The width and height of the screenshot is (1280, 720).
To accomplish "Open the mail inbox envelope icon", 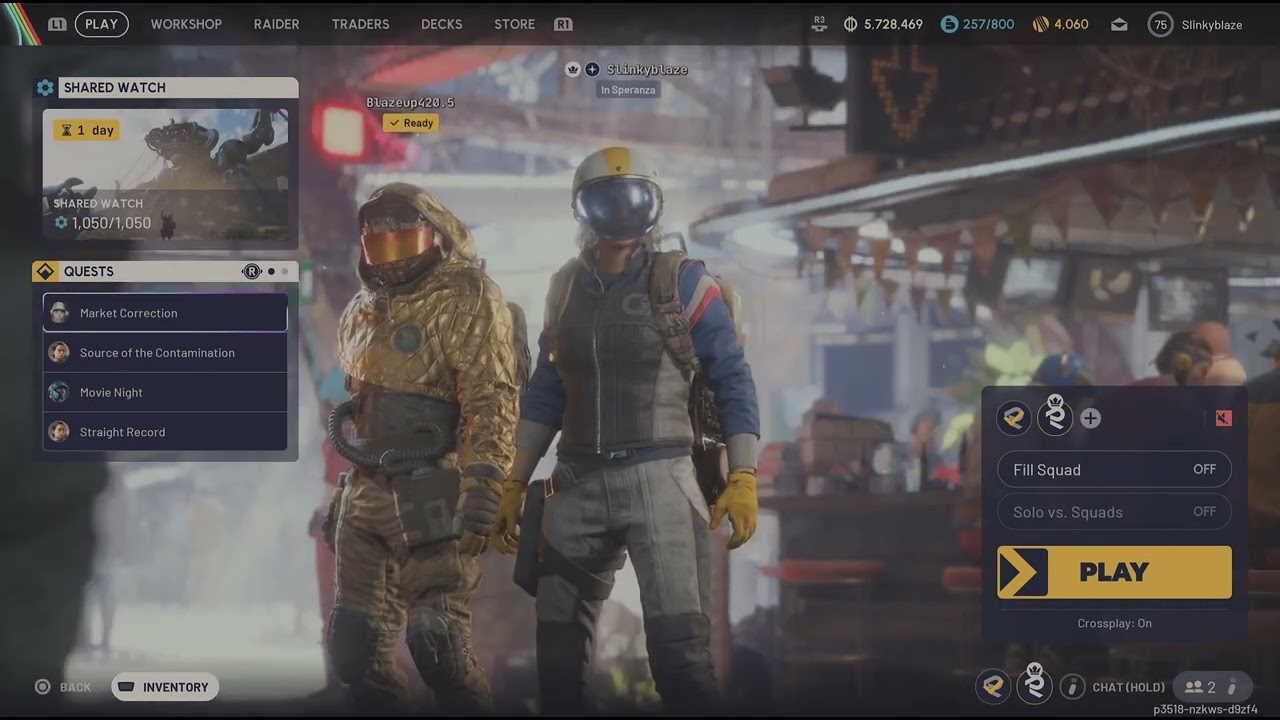I will (x=1120, y=25).
